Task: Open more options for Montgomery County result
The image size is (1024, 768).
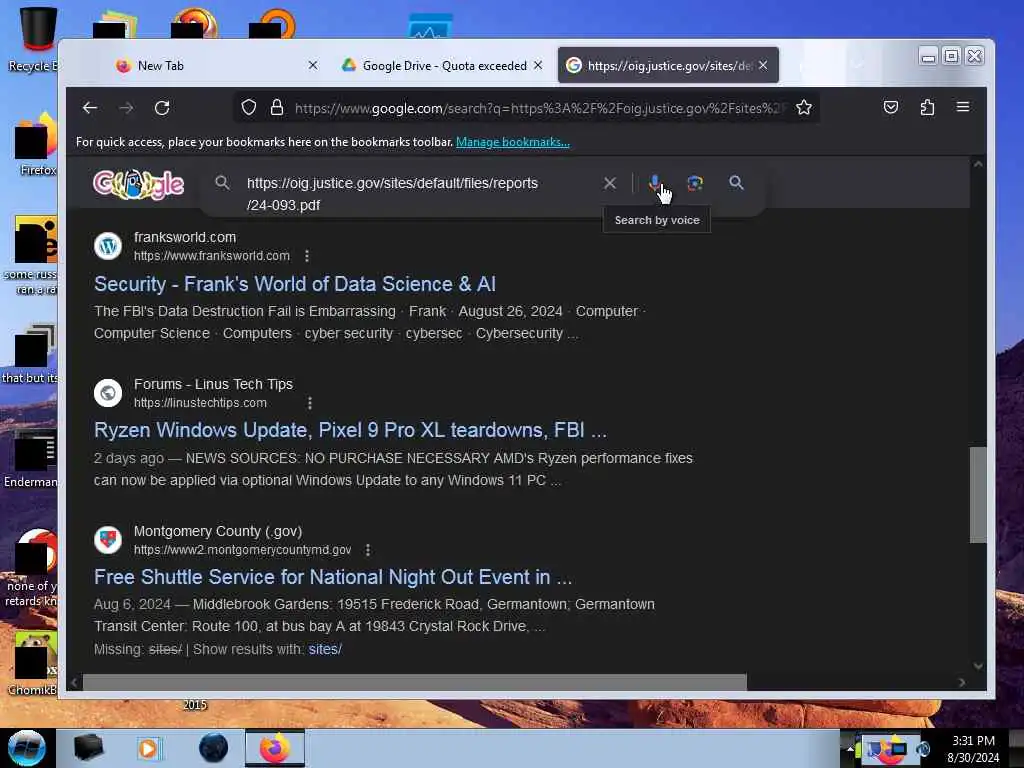Action: (368, 550)
